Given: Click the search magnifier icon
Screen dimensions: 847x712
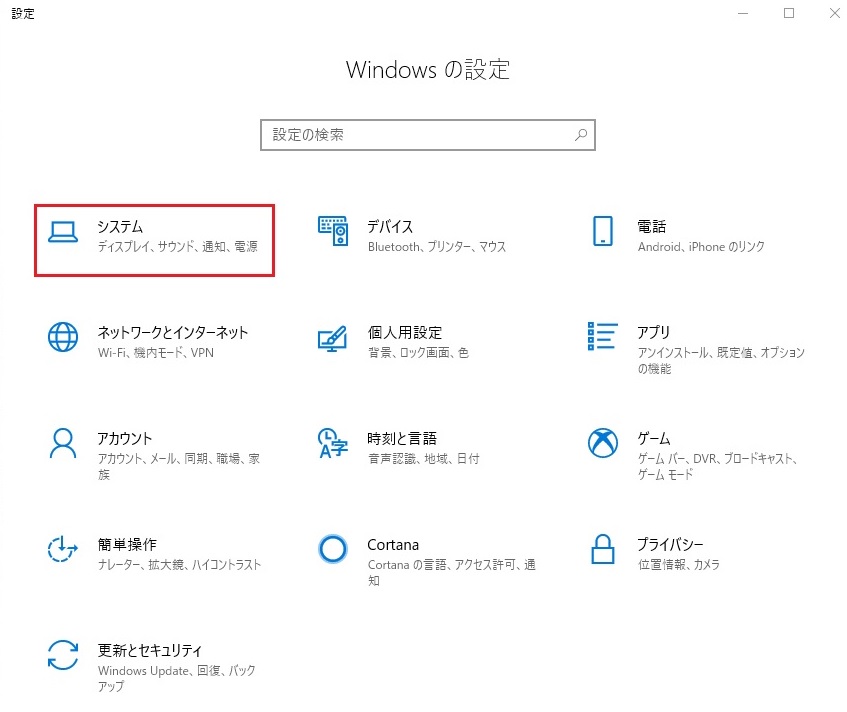Looking at the screenshot, I should tap(581, 135).
